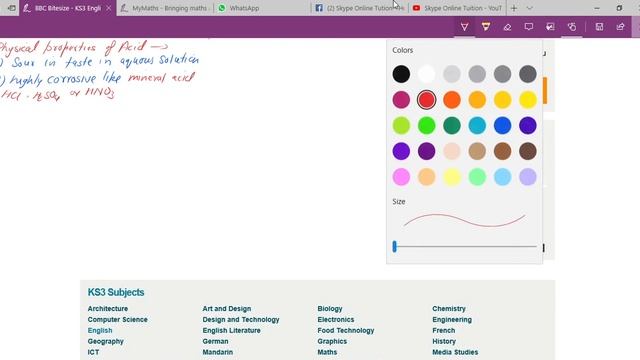This screenshot has width=640, height=360.
Task: Open the Mandarin subject link
Action: click(218, 352)
